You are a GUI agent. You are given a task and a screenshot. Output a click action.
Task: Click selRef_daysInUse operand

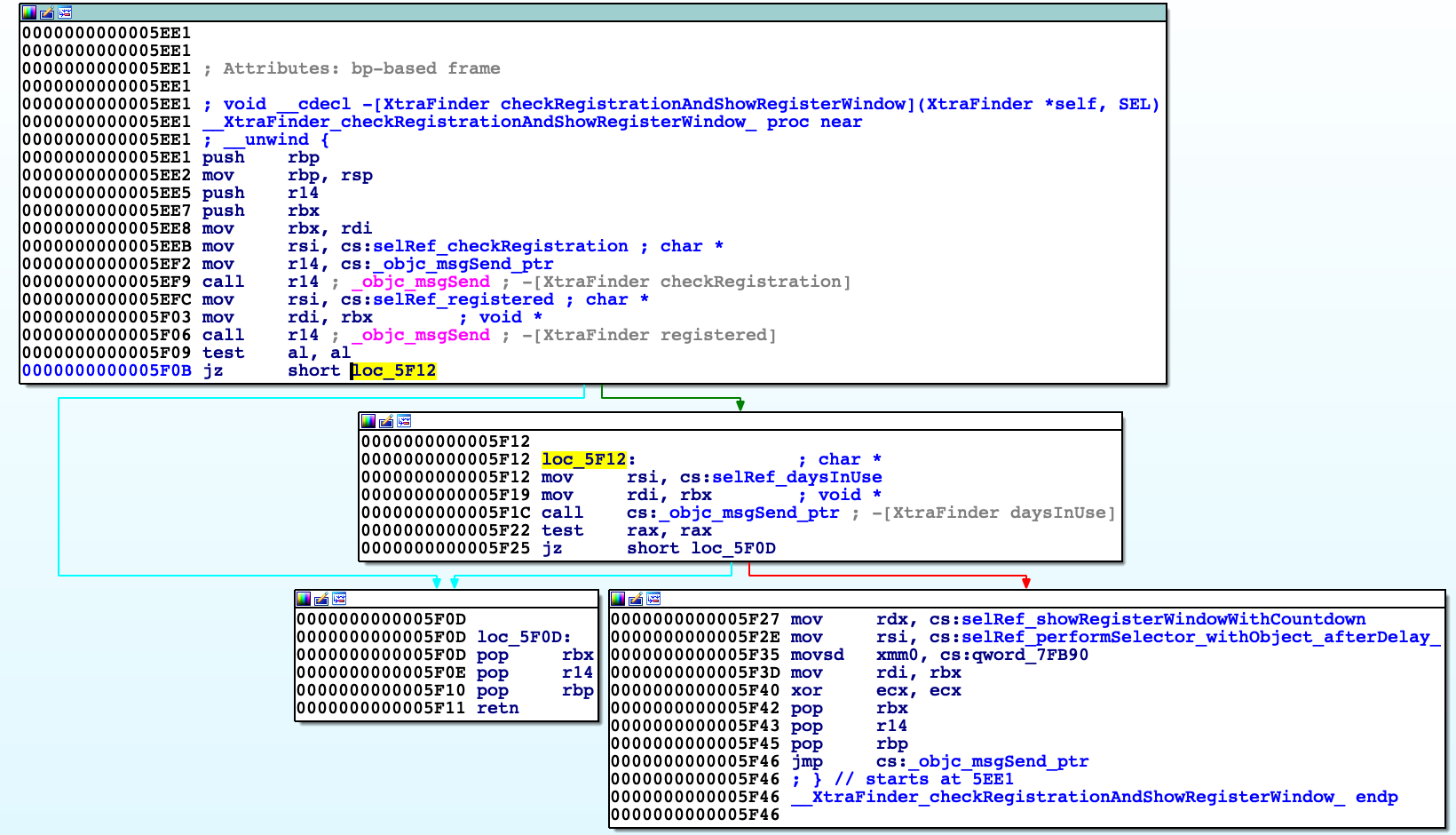point(797,477)
